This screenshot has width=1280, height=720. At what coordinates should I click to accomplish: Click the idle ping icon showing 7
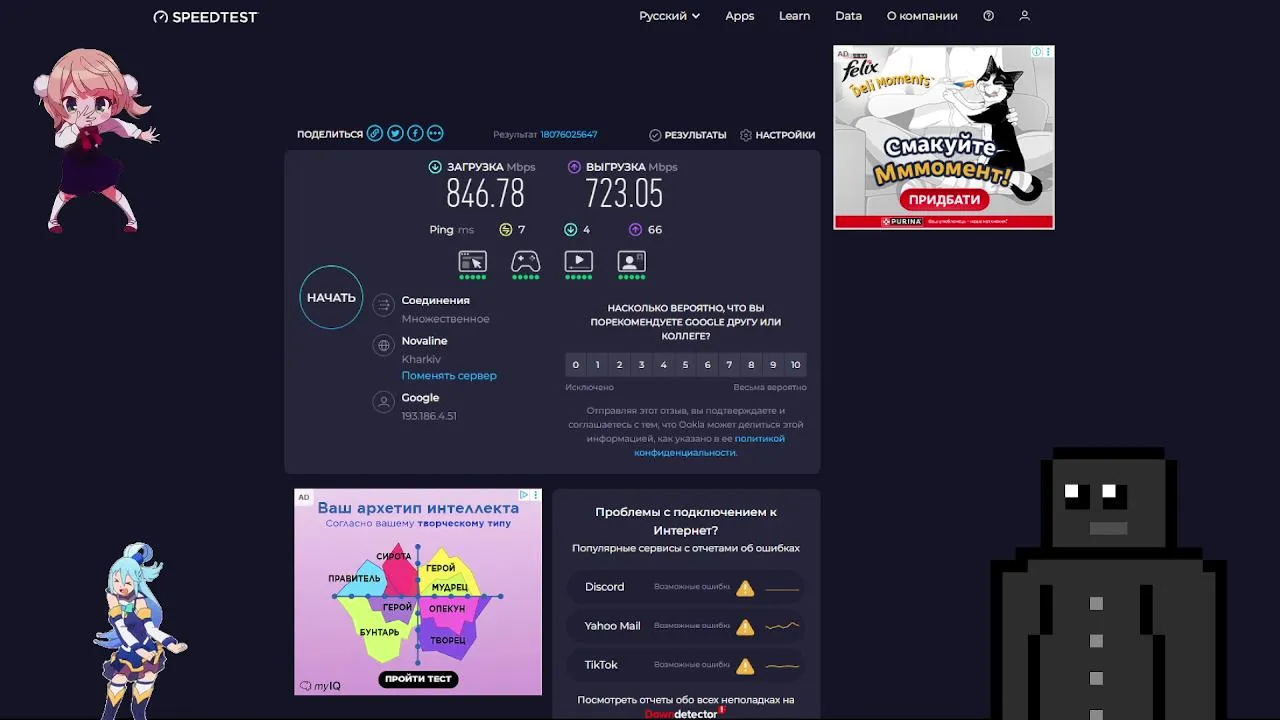pyautogui.click(x=506, y=229)
